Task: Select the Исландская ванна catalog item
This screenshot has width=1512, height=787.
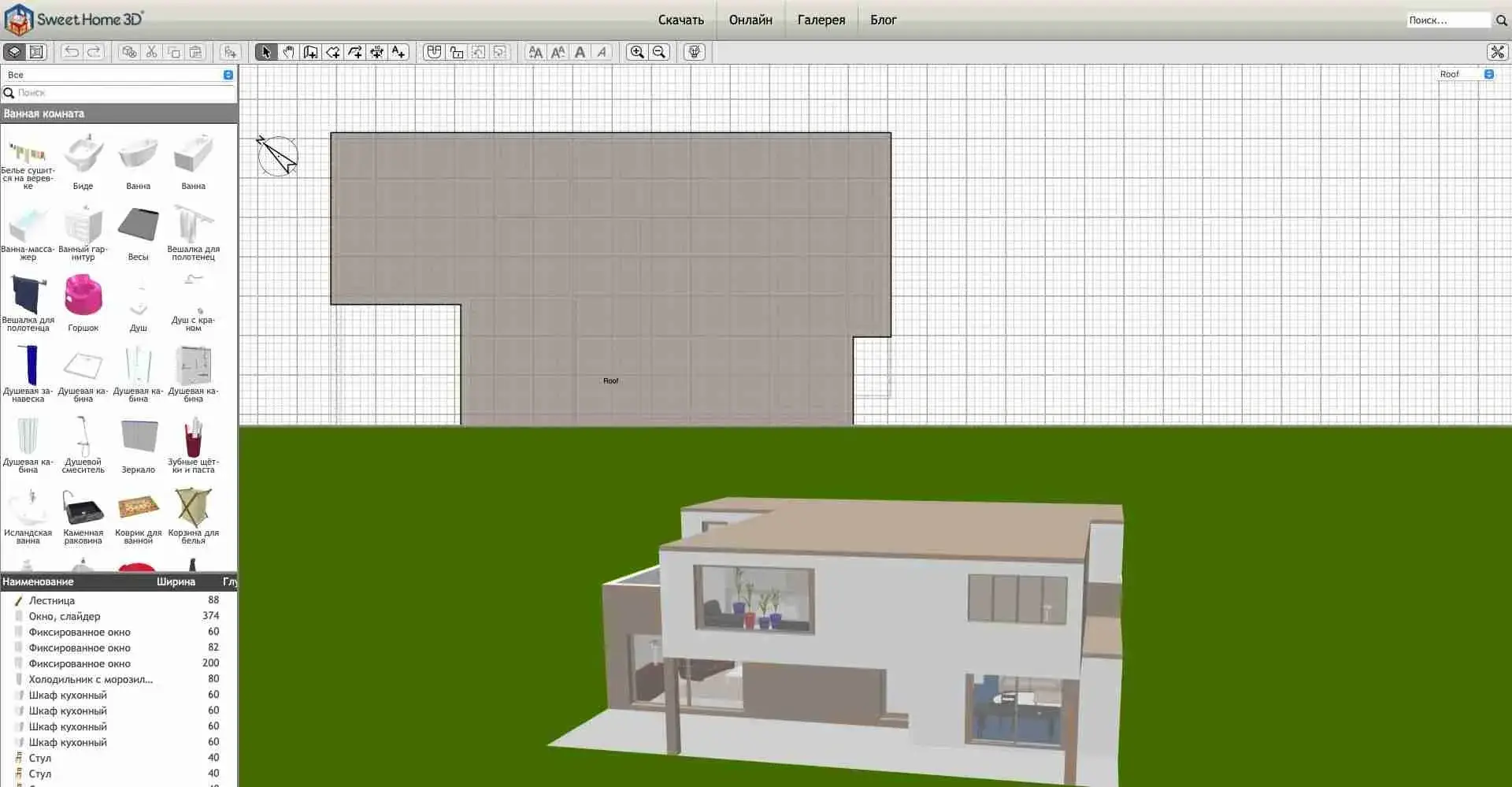Action: click(x=28, y=516)
